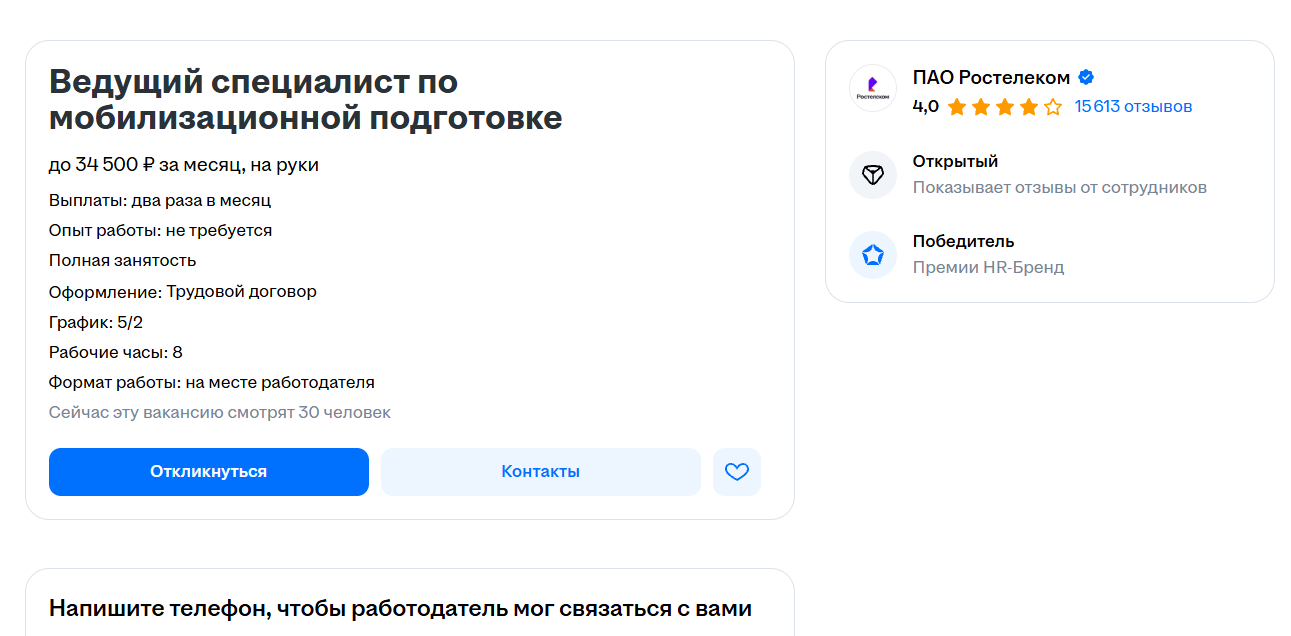Click the Победитель award label

(963, 242)
